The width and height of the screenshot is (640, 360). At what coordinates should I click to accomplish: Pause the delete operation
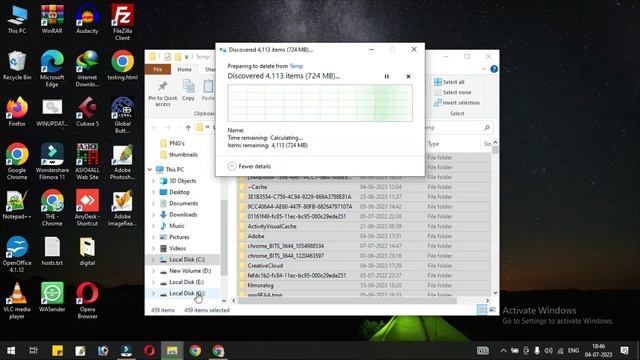tap(387, 76)
